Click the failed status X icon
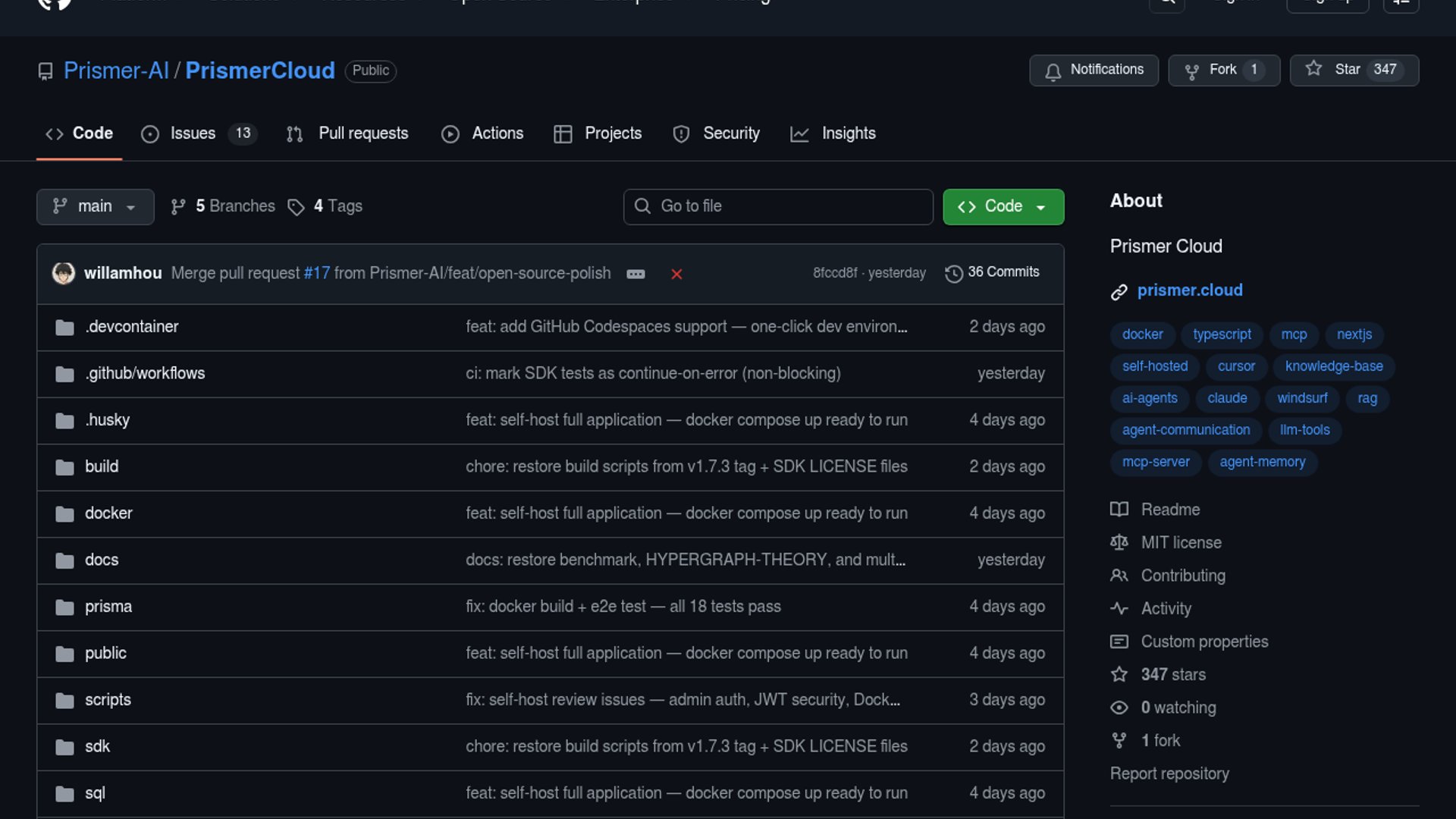The height and width of the screenshot is (819, 1456). click(x=676, y=275)
